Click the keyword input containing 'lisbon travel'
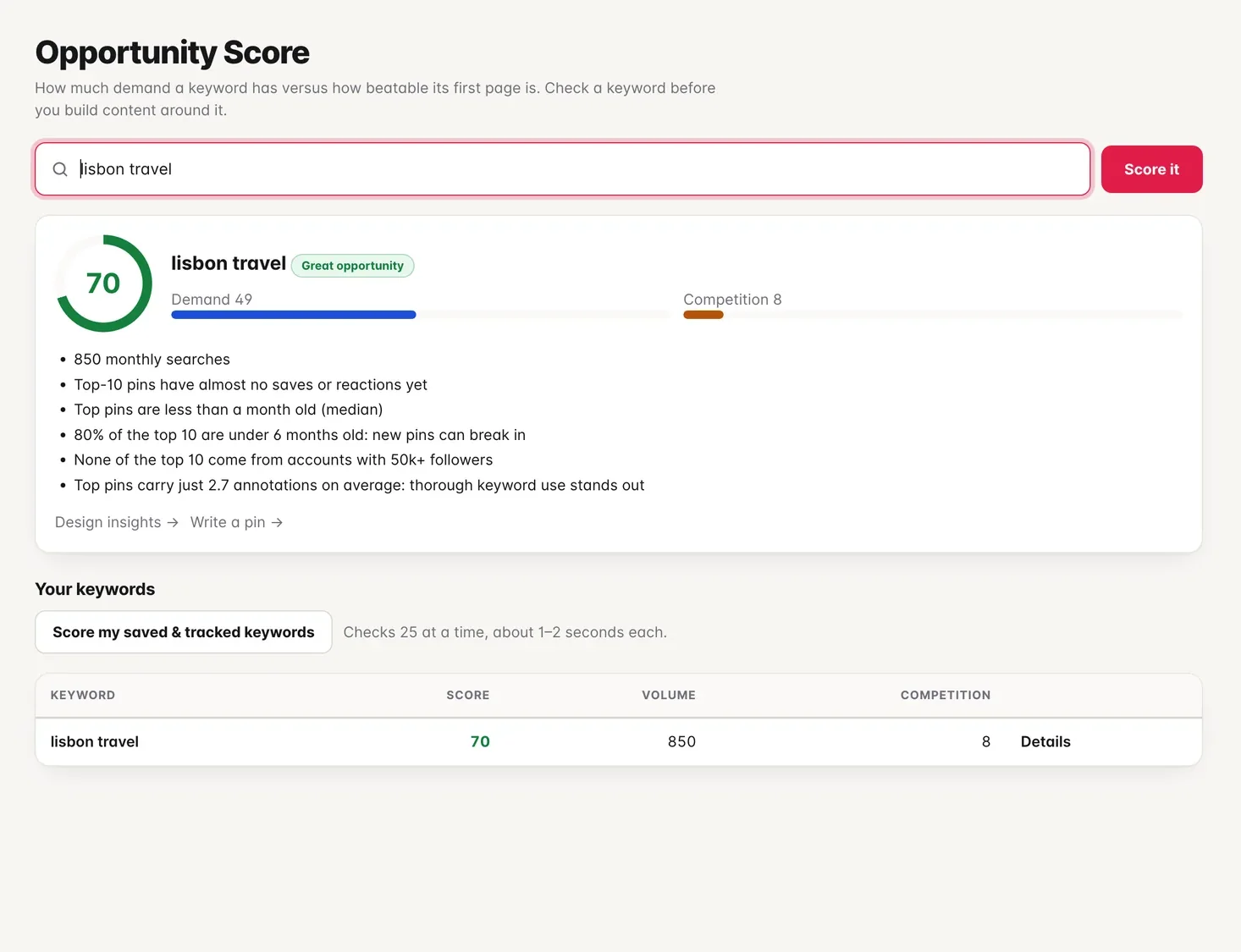The height and width of the screenshot is (952, 1241). click(x=563, y=169)
